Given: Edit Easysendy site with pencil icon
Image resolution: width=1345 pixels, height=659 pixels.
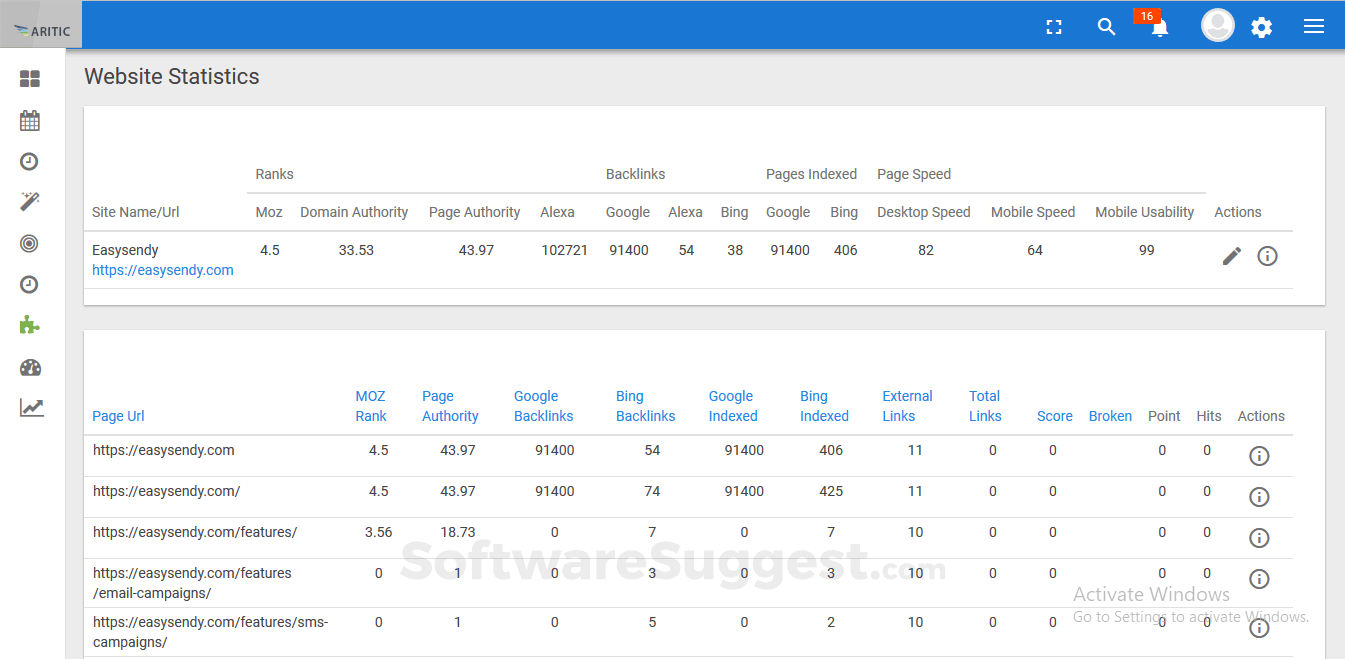Looking at the screenshot, I should [1232, 256].
